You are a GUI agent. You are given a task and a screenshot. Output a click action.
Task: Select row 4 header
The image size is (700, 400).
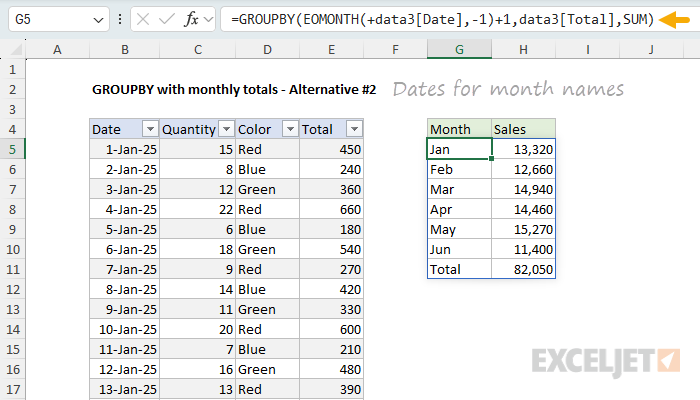click(x=12, y=129)
